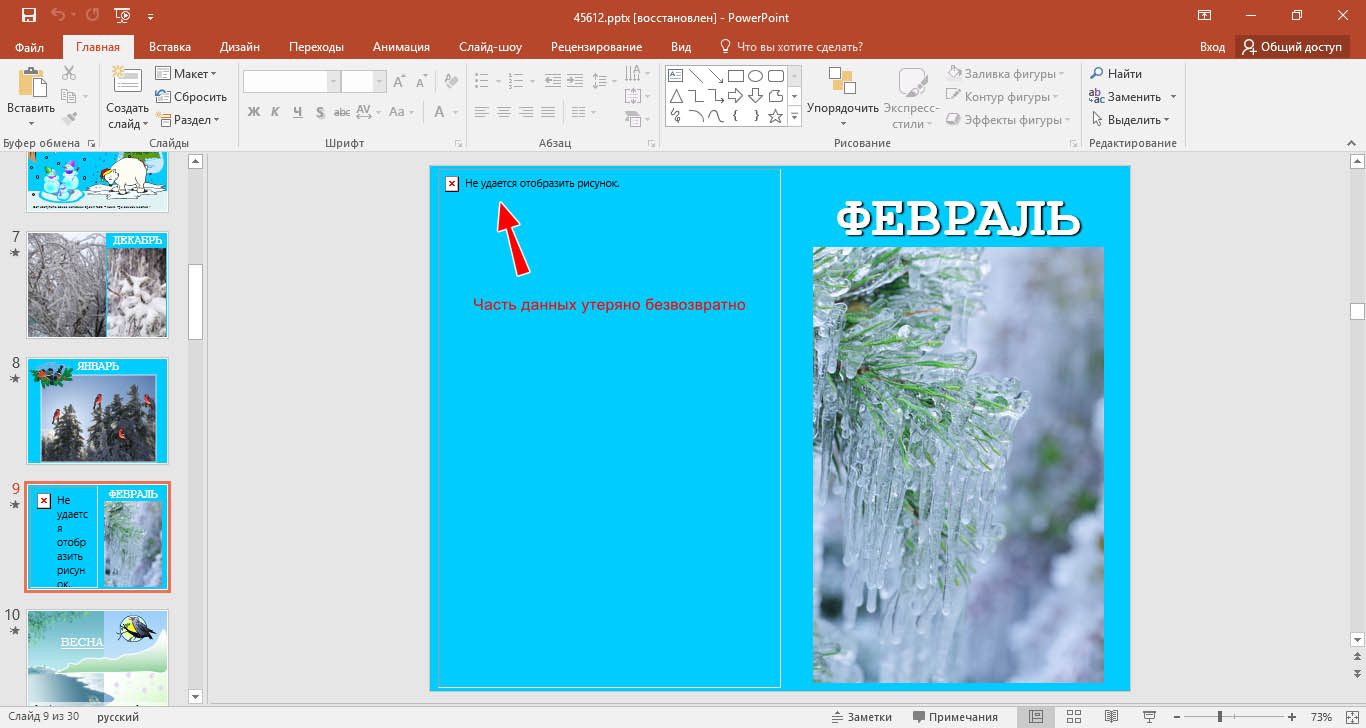Click the Paste (Вставить) clipboard icon
This screenshot has width=1366, height=728.
tap(31, 84)
